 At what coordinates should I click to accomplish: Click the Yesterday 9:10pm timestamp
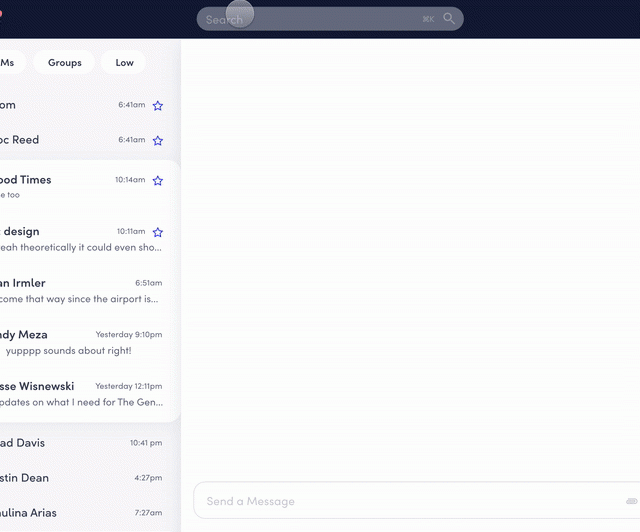pyautogui.click(x=129, y=334)
